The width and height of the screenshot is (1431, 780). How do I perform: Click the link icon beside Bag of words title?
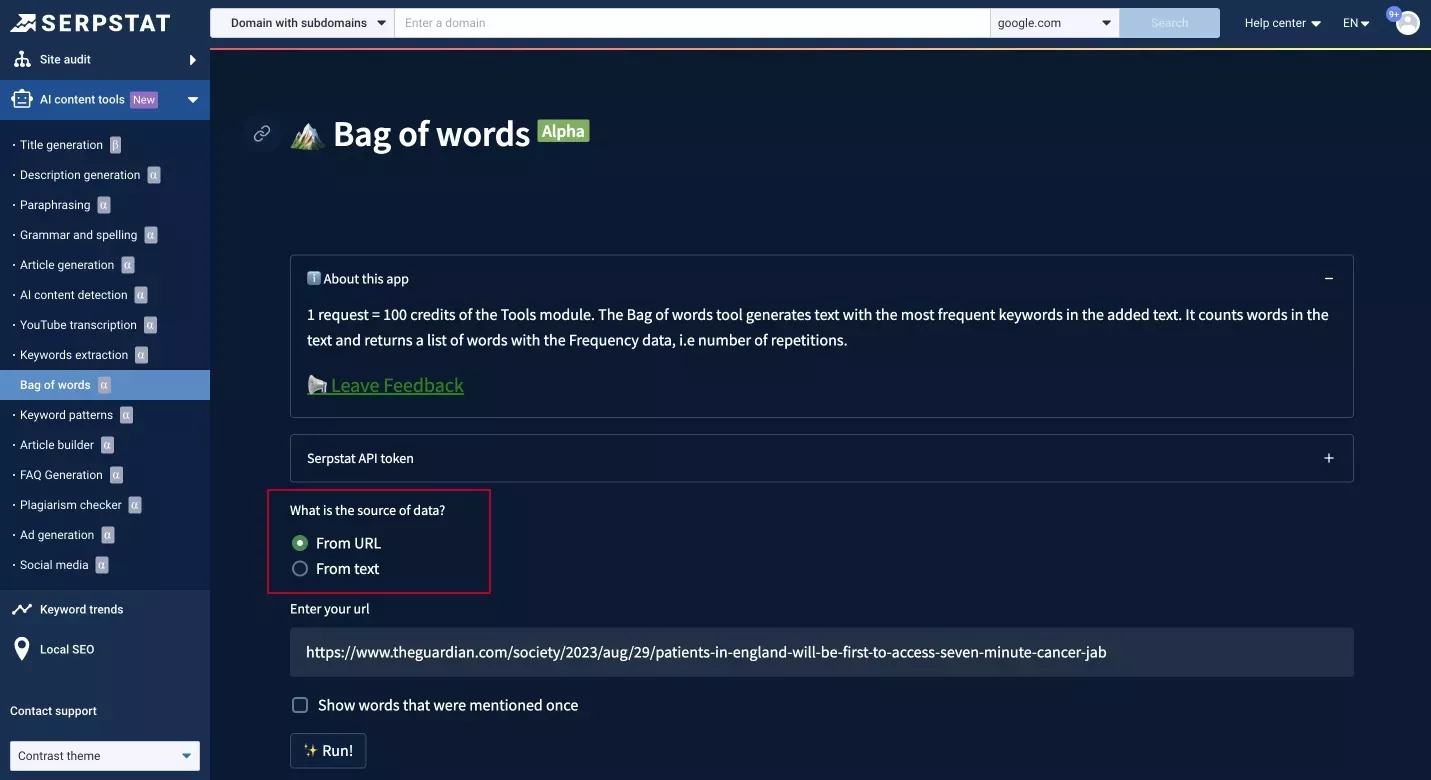coord(262,134)
